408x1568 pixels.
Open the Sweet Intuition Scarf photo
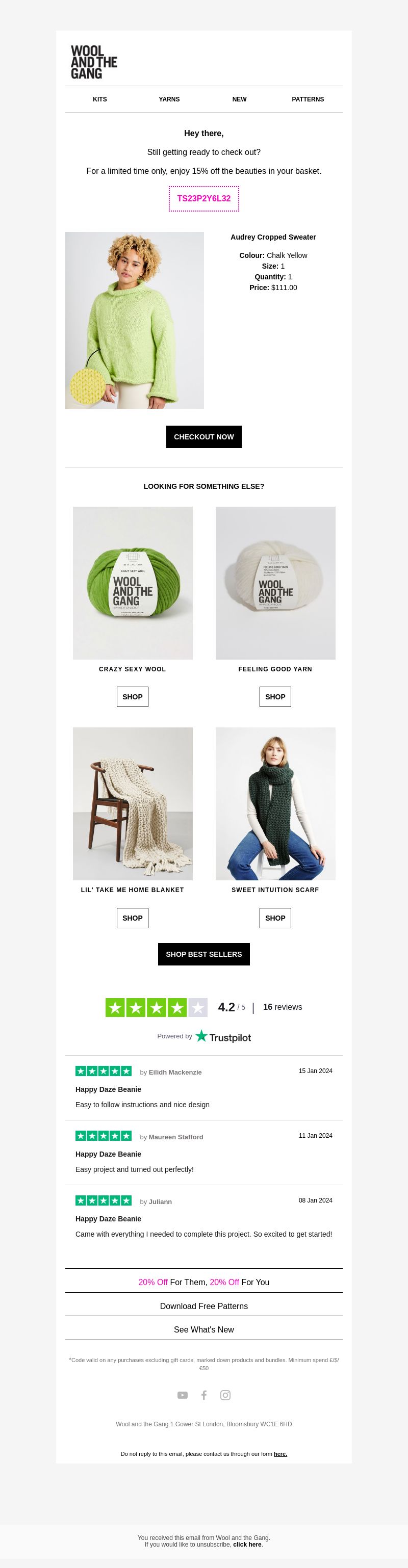pyautogui.click(x=275, y=804)
